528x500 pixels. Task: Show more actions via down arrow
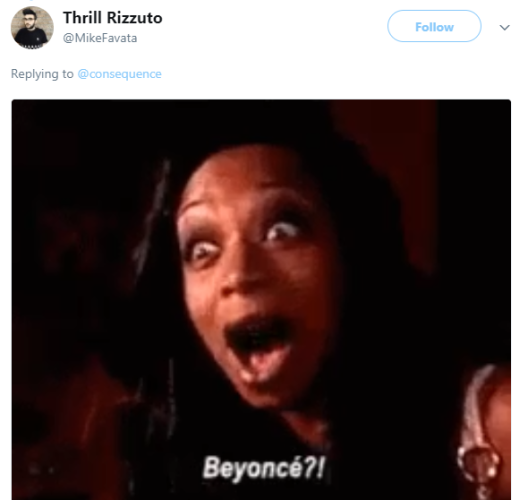click(x=504, y=27)
